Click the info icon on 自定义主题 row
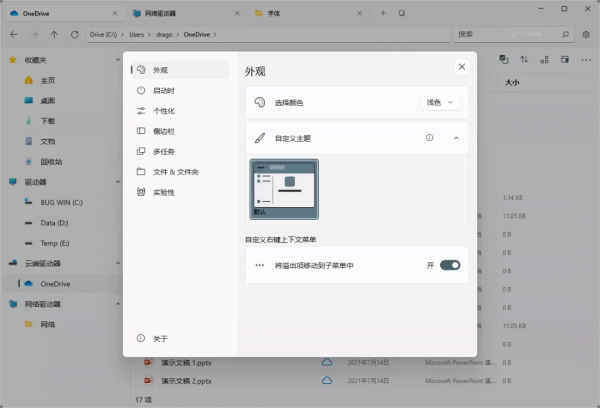This screenshot has height=408, width=600. pos(429,138)
